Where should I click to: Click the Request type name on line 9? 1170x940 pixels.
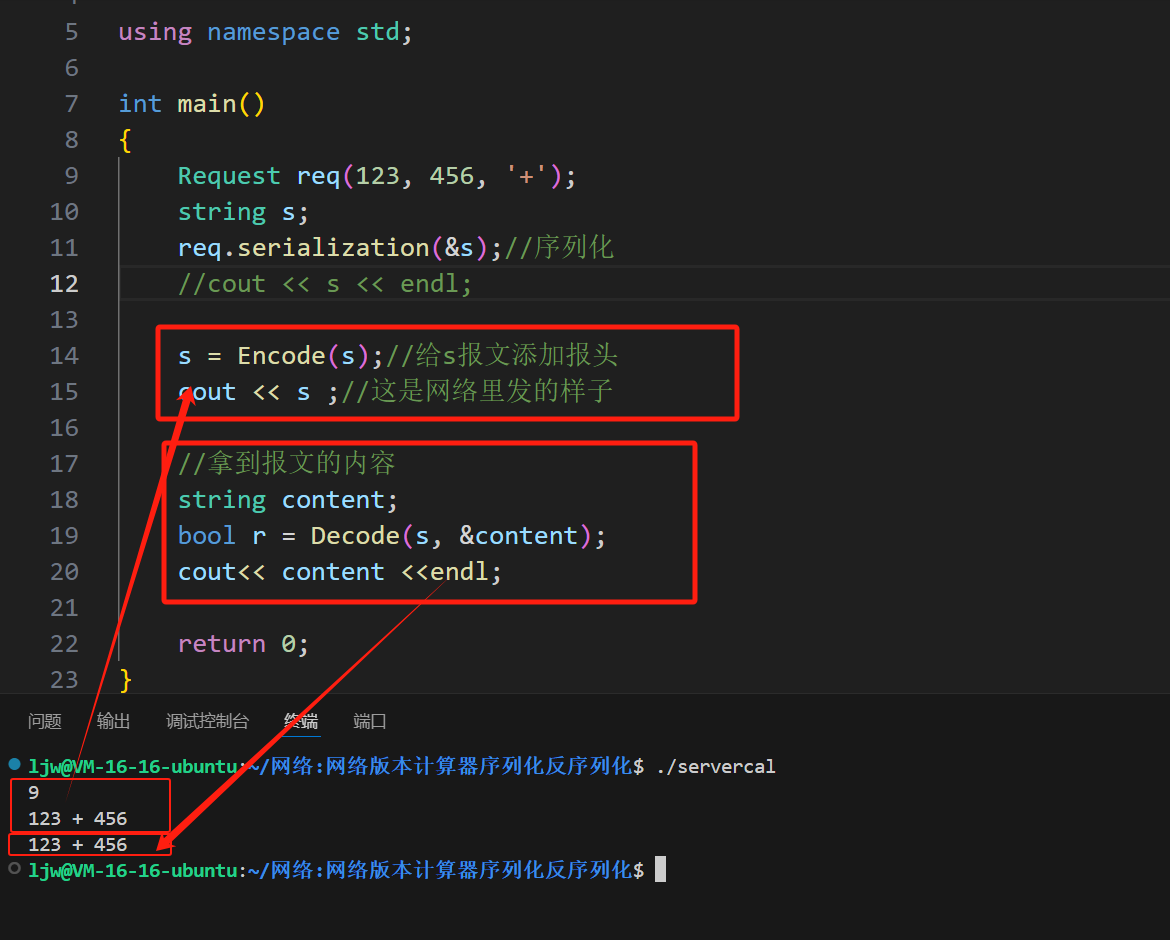tap(229, 176)
